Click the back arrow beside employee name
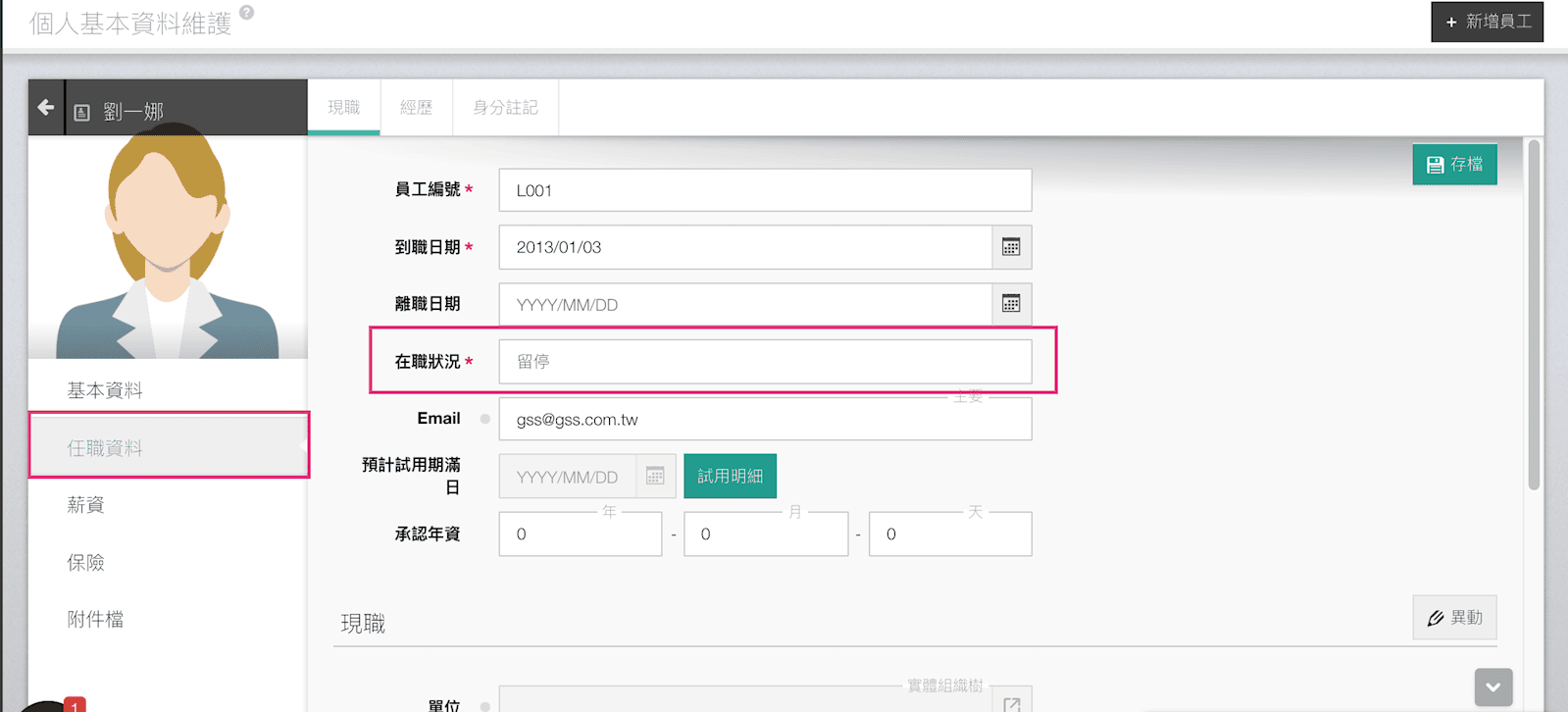Screen dimensions: 1568x712 [46, 108]
